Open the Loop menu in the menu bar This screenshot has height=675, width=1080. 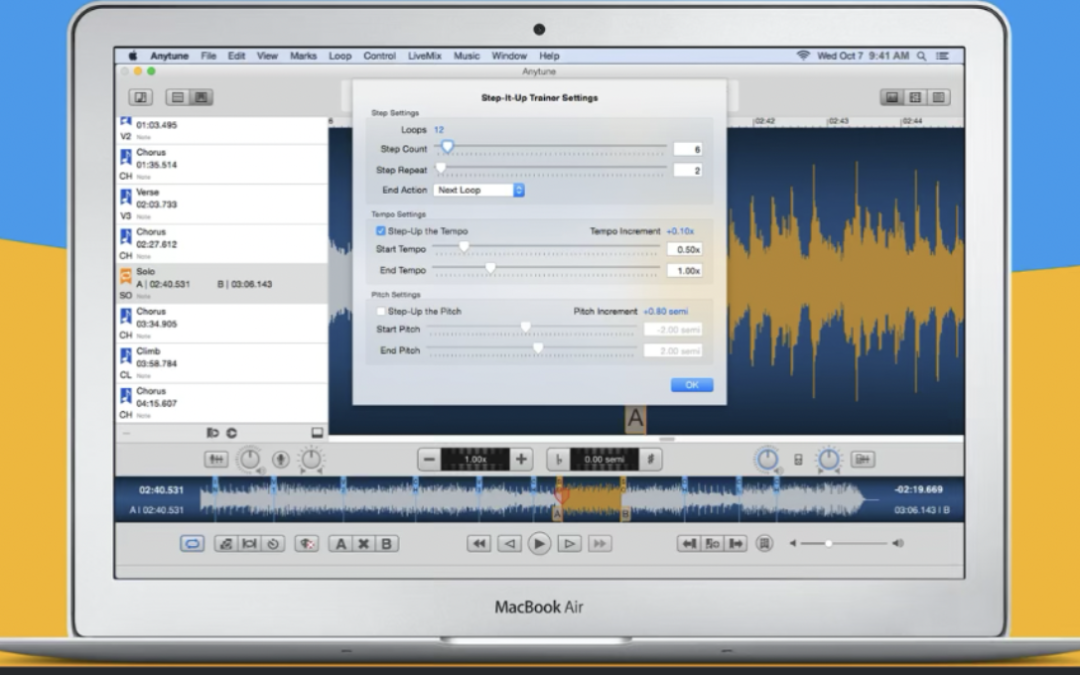(x=340, y=56)
